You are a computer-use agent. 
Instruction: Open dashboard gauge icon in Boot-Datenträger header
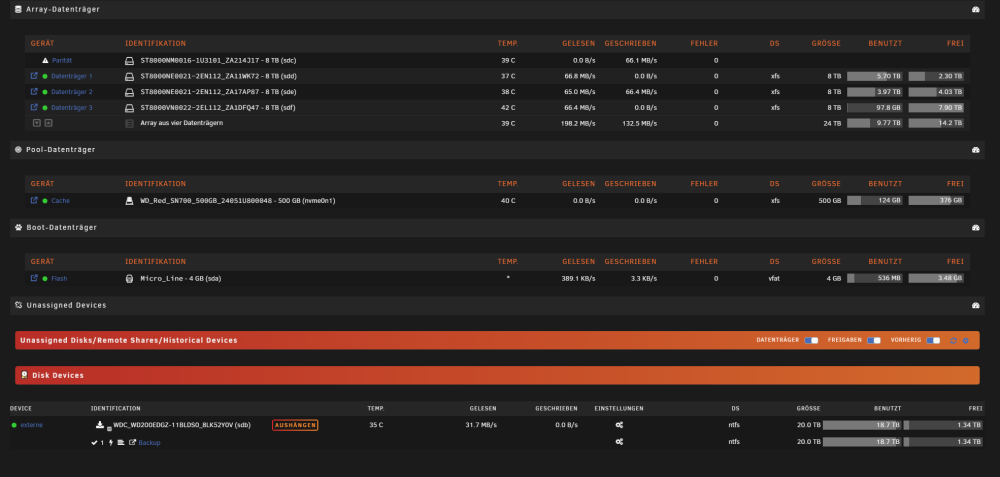pos(975,228)
